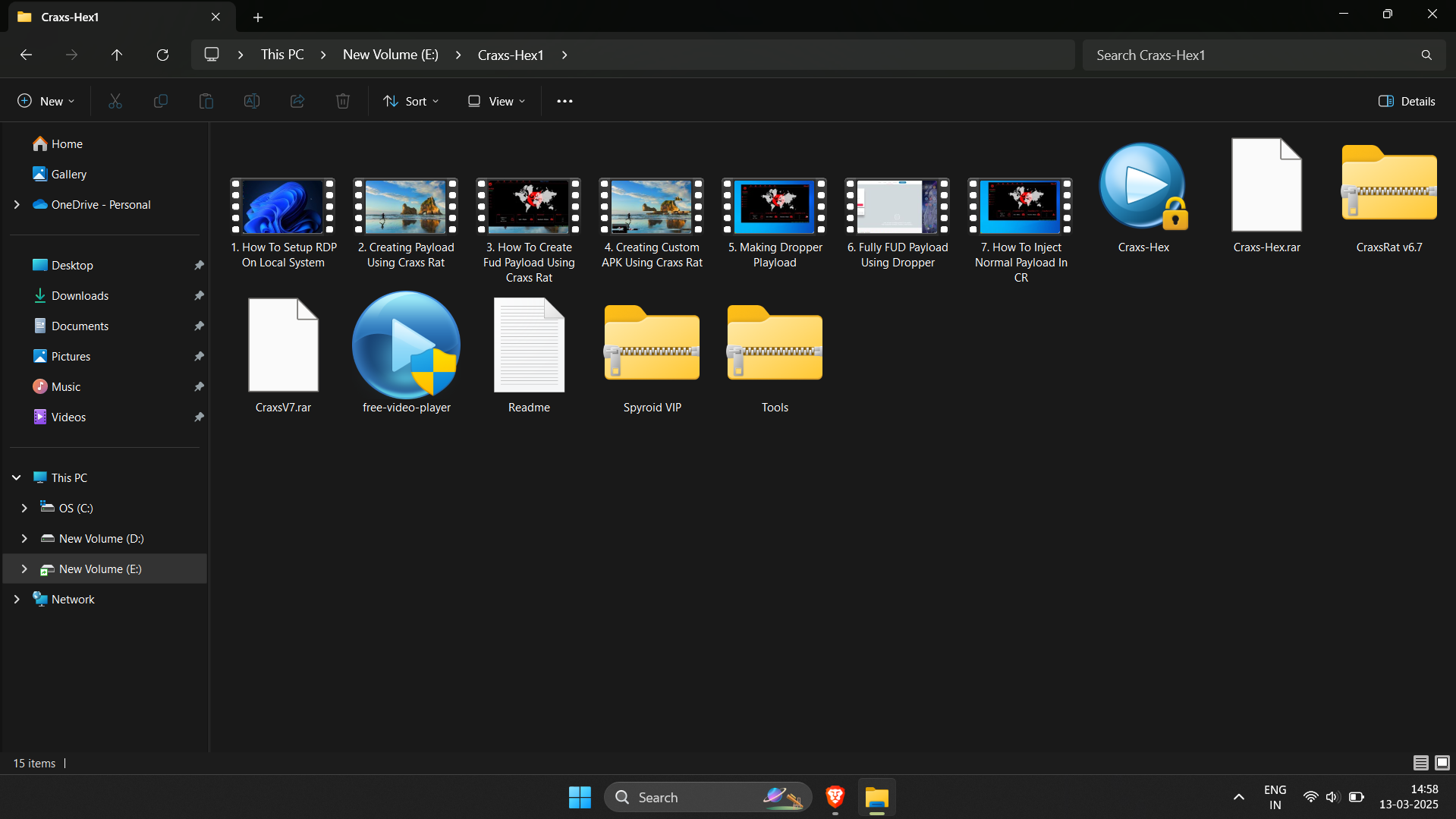This screenshot has width=1456, height=819.
Task: Select video 6. Fully FUD Payload
Action: (x=898, y=224)
